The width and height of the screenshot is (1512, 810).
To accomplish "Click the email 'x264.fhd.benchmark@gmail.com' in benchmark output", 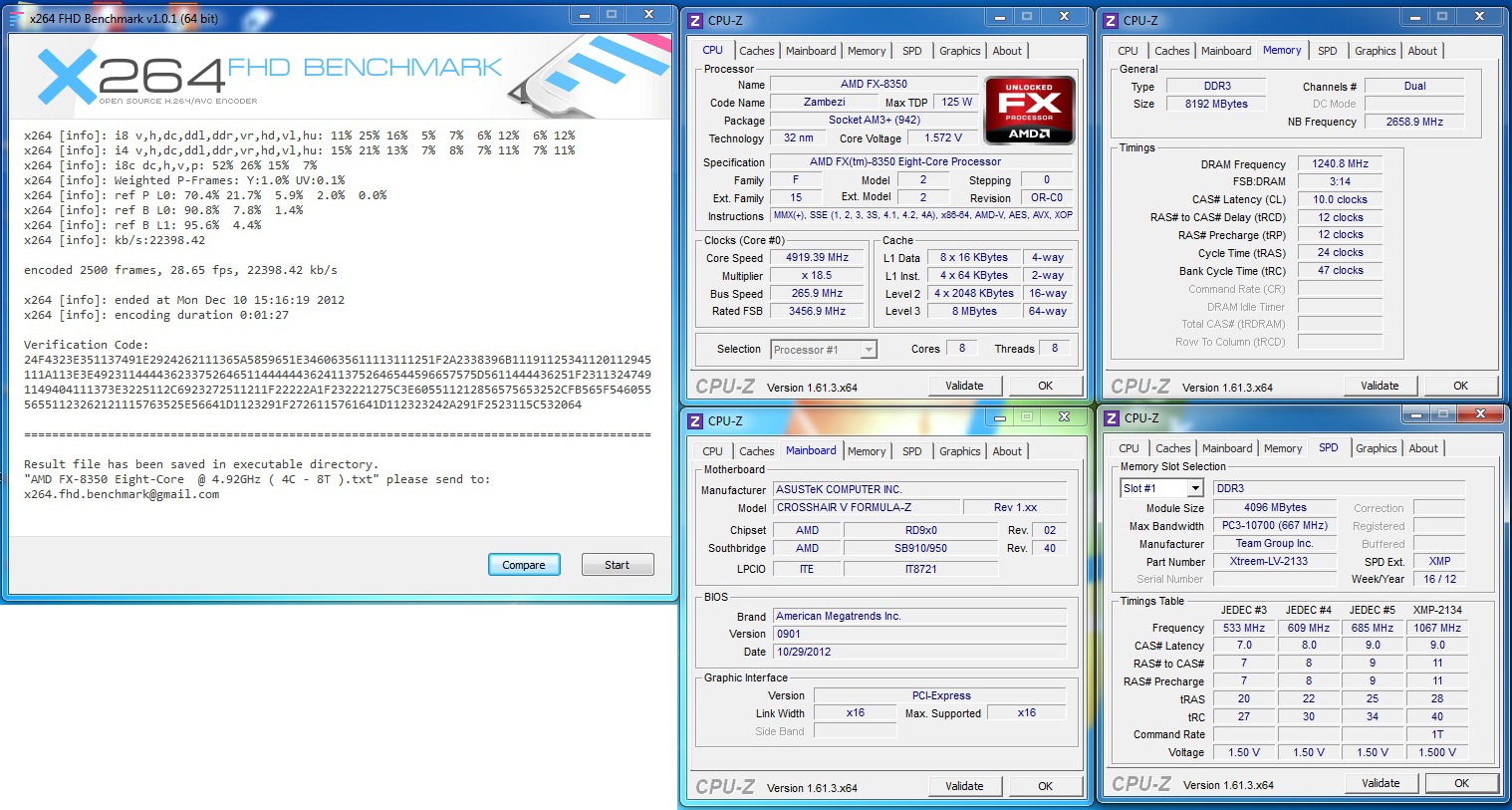I will pyautogui.click(x=122, y=494).
